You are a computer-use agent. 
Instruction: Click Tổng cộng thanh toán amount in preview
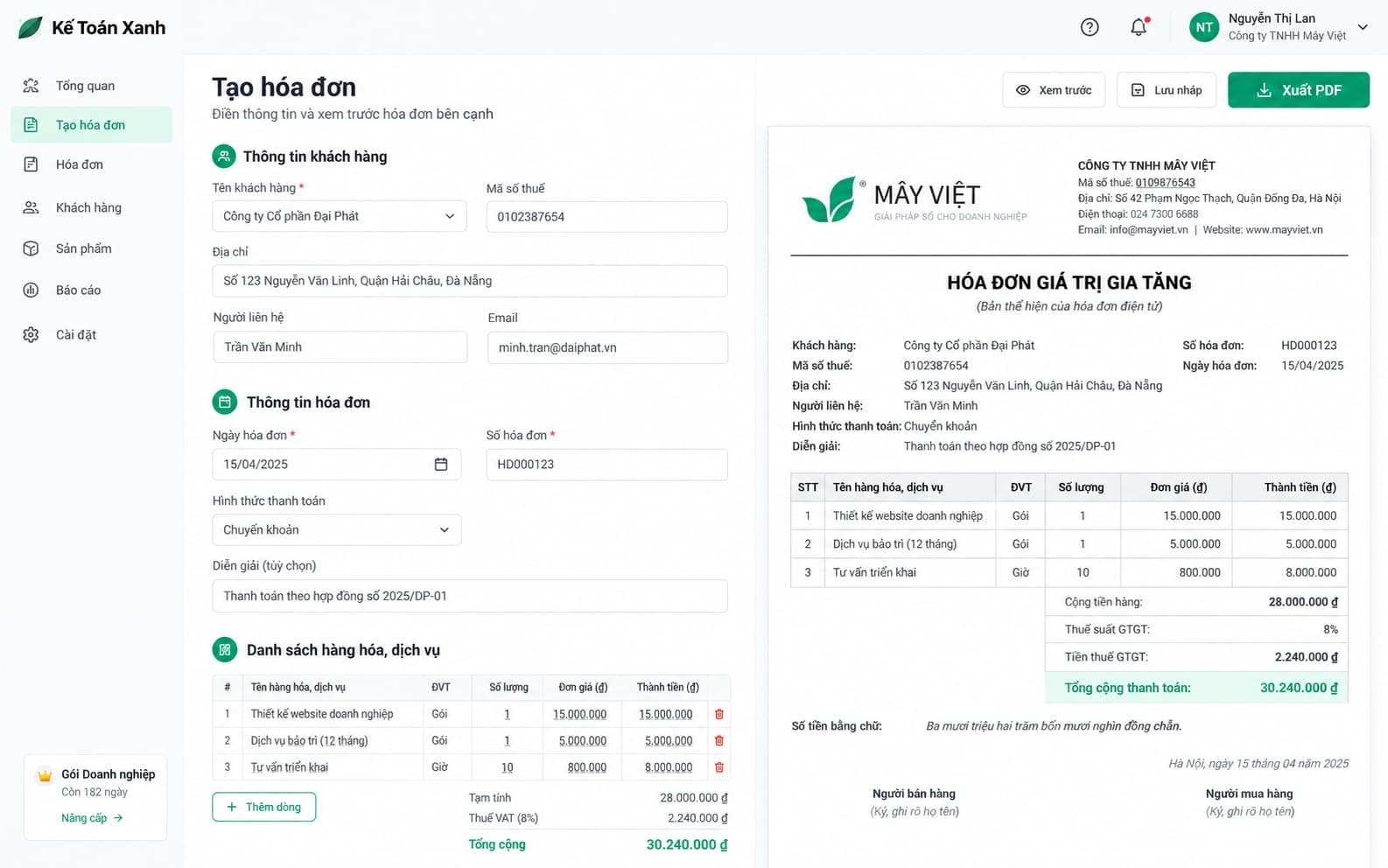click(x=1299, y=688)
